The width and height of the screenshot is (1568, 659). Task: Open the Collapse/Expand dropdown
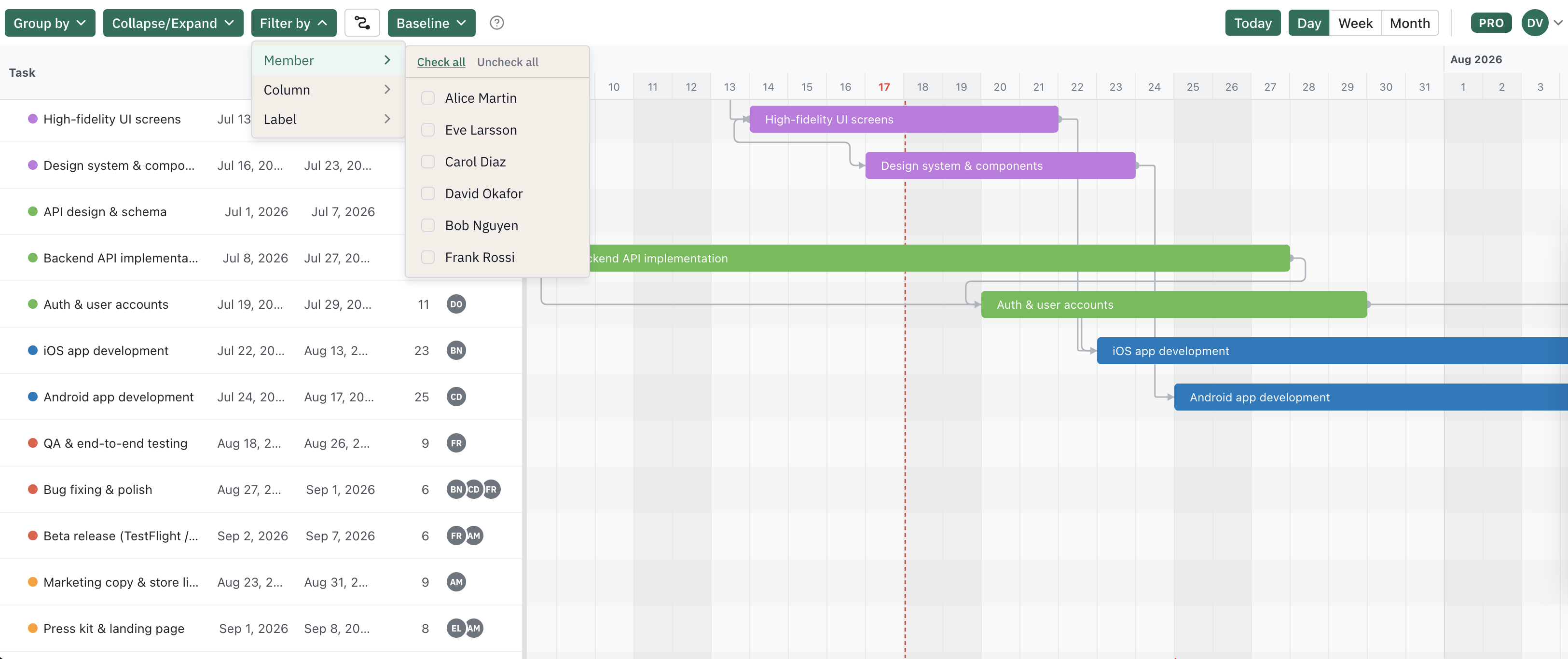173,23
